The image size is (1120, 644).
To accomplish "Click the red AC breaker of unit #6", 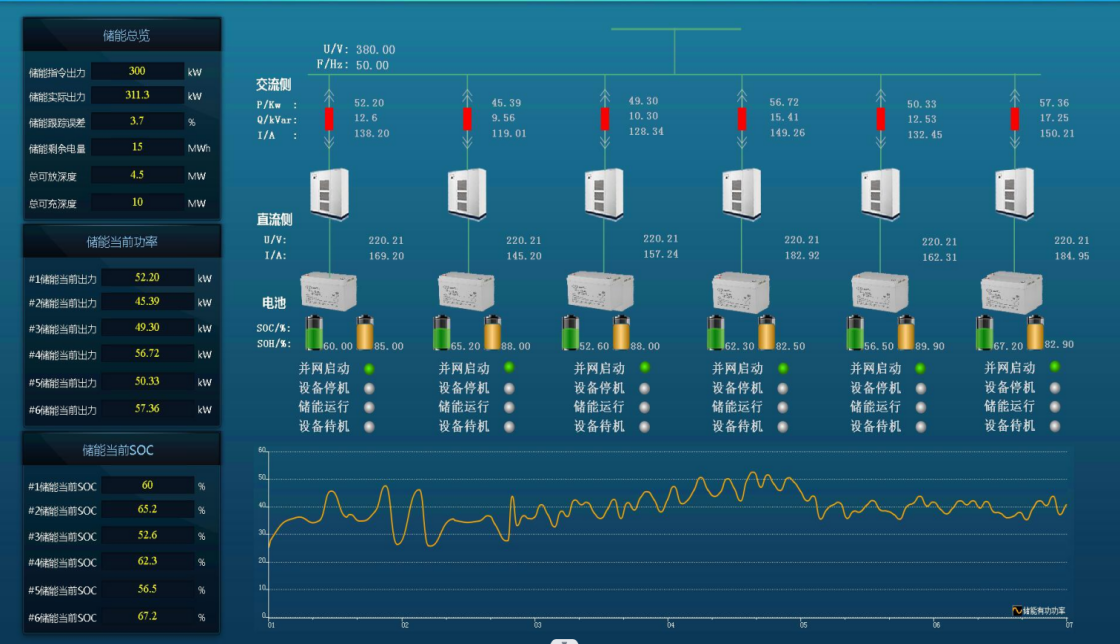I will tap(1015, 119).
